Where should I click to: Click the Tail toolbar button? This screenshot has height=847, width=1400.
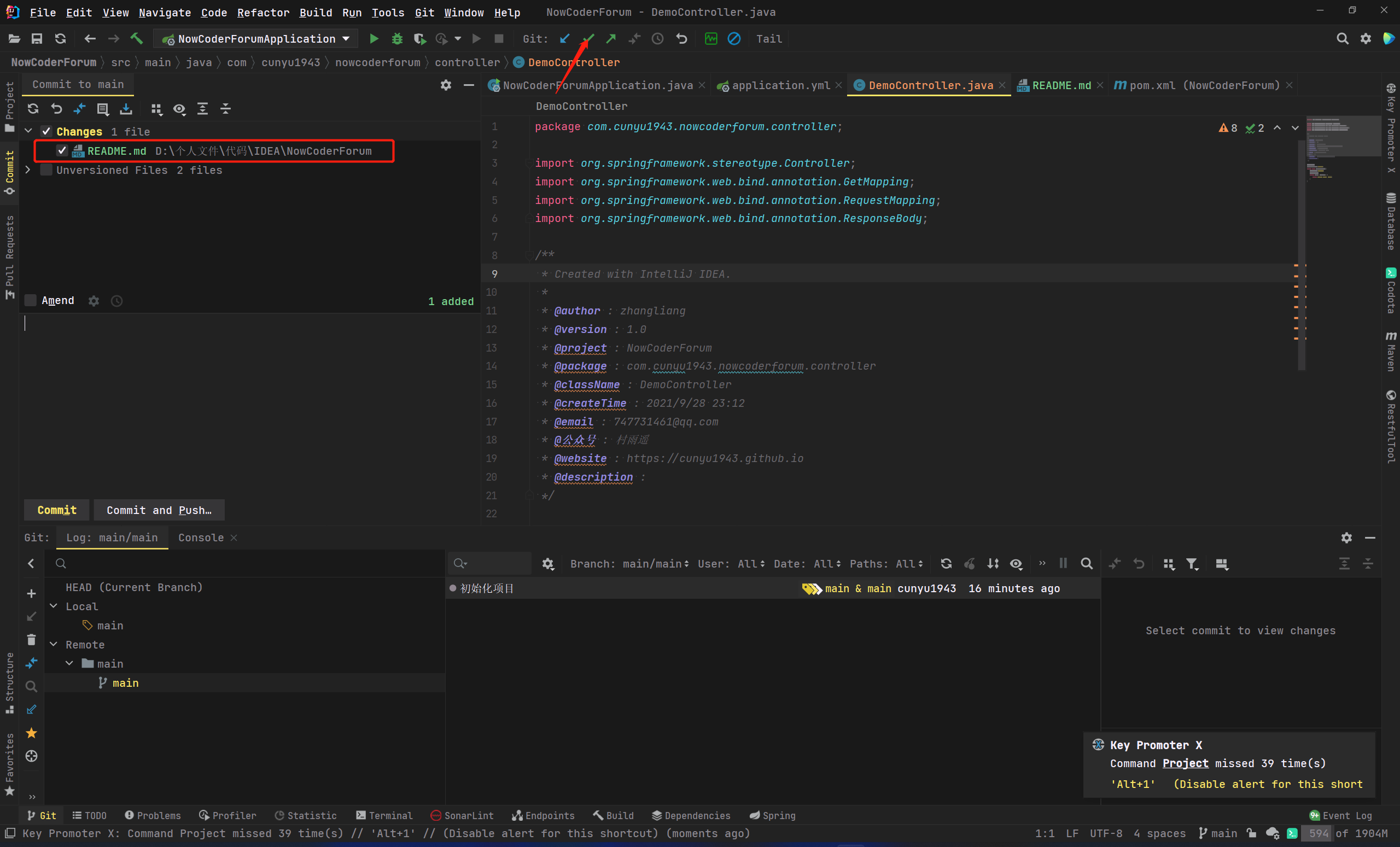pyautogui.click(x=769, y=39)
